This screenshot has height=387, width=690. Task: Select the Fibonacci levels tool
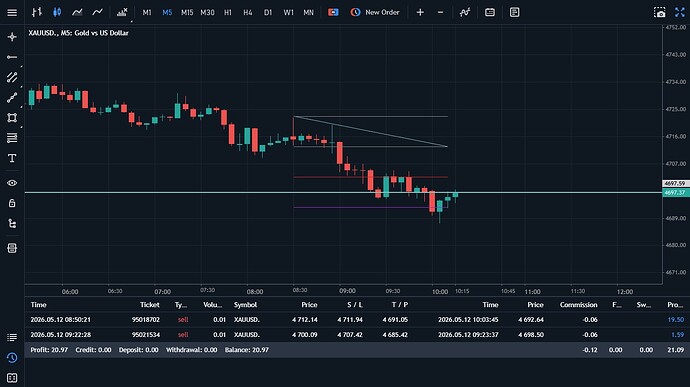12,138
